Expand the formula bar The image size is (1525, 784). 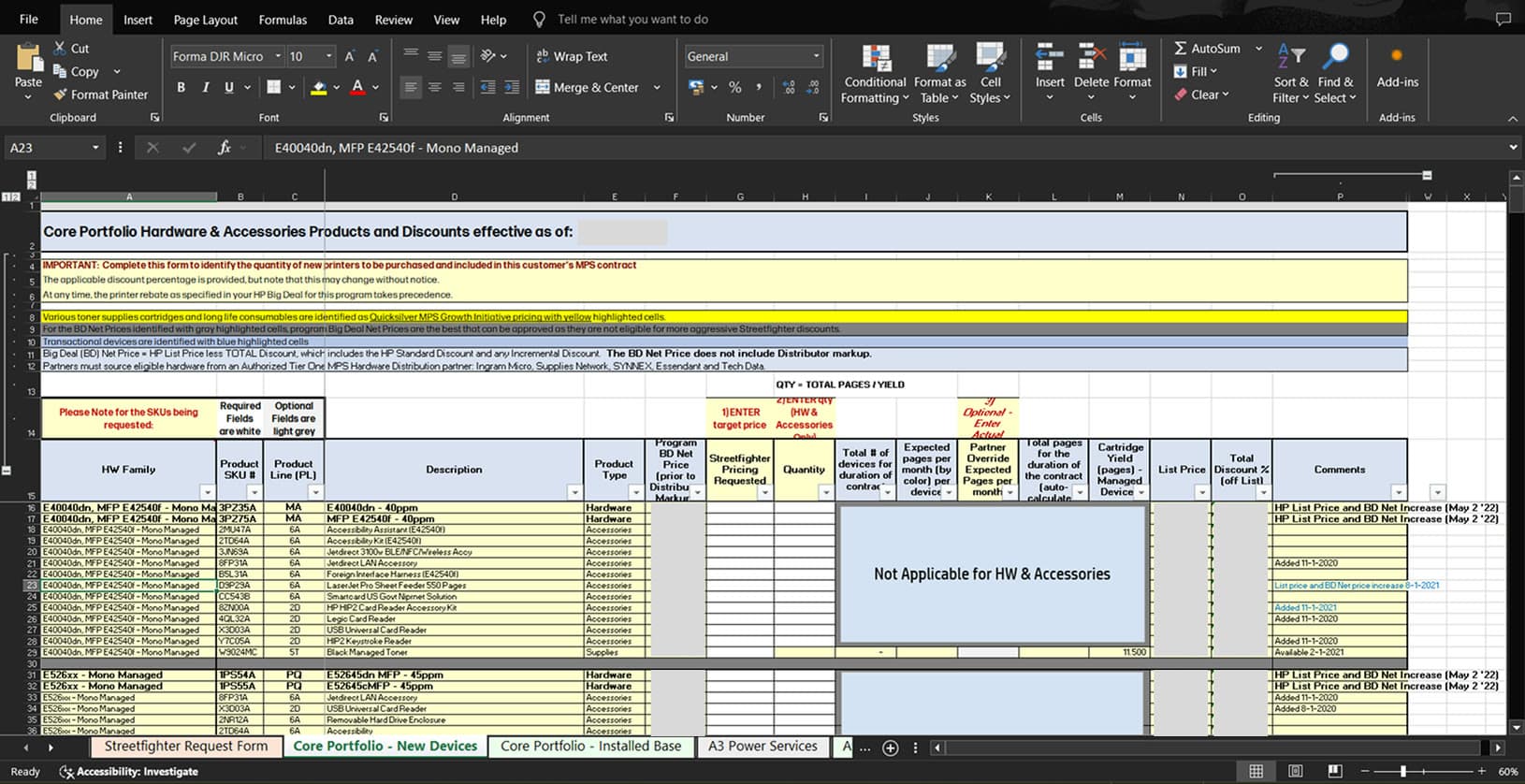1513,148
